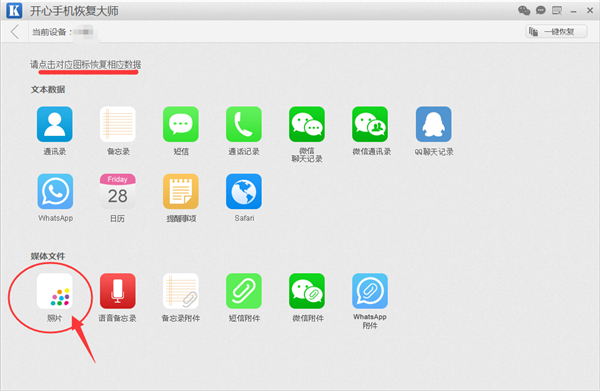600x391 pixels.
Task: Open the Contacts (通讯录) recovery icon
Action: pyautogui.click(x=55, y=124)
